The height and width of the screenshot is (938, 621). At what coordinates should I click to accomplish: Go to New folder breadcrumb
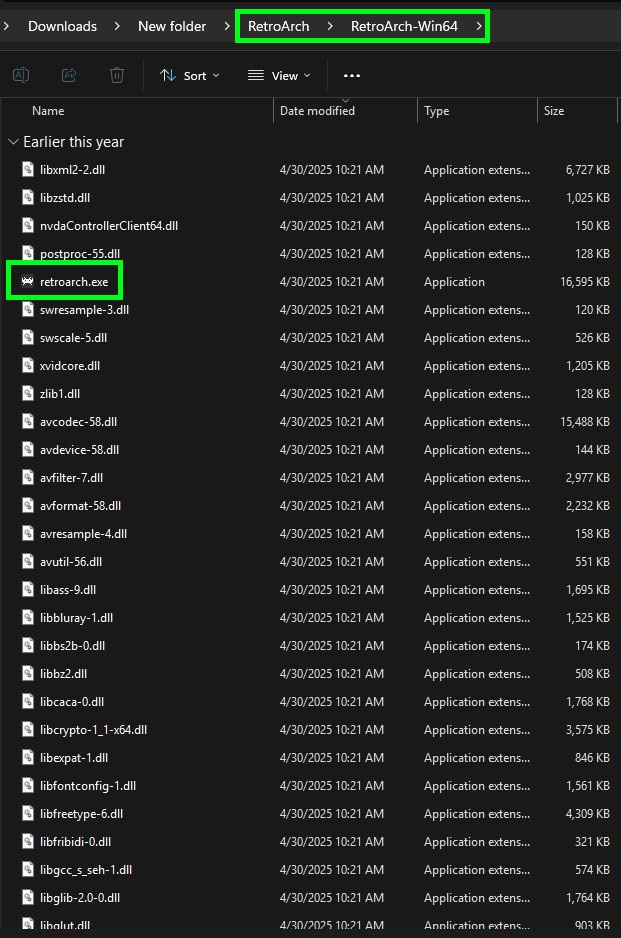click(x=172, y=26)
